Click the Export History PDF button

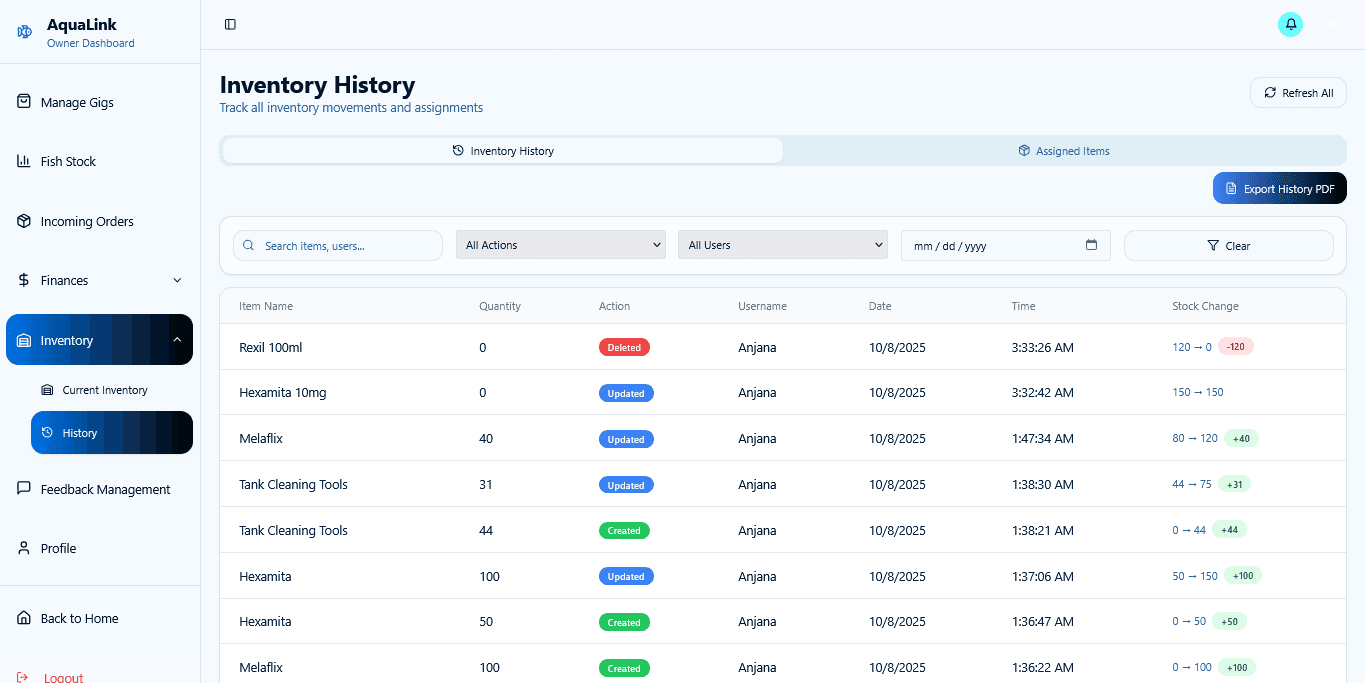click(x=1279, y=188)
